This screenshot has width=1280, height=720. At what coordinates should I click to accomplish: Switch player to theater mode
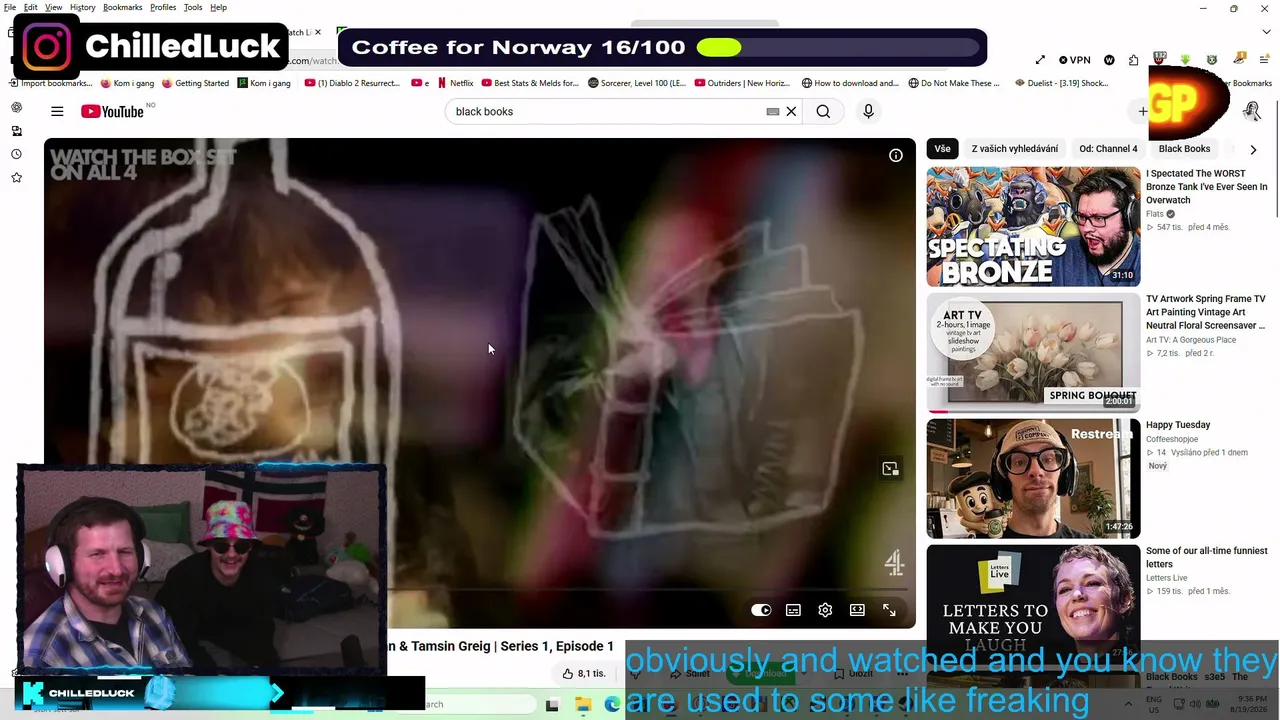pos(857,610)
